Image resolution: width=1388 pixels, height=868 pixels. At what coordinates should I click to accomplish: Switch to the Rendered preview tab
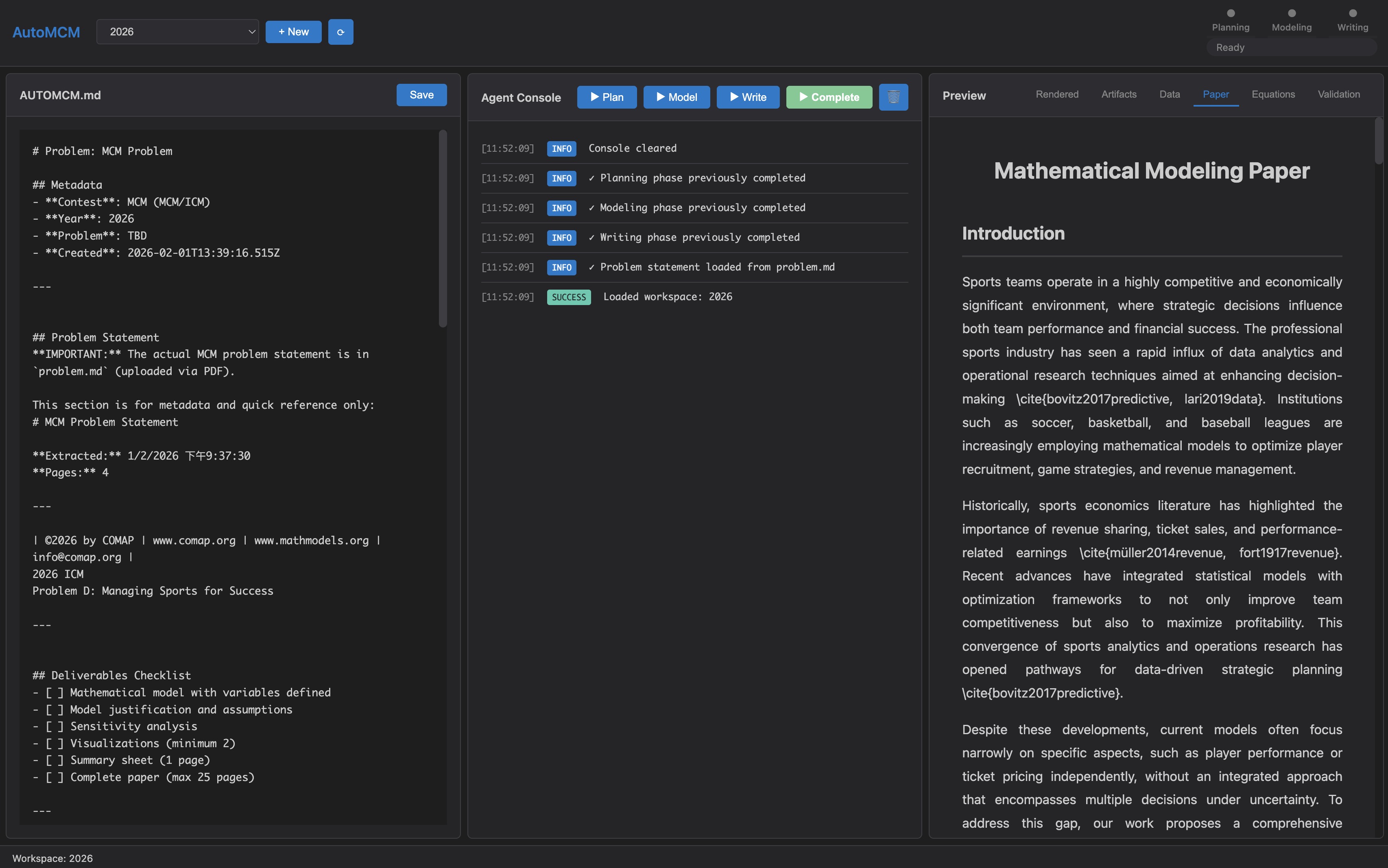(1056, 94)
